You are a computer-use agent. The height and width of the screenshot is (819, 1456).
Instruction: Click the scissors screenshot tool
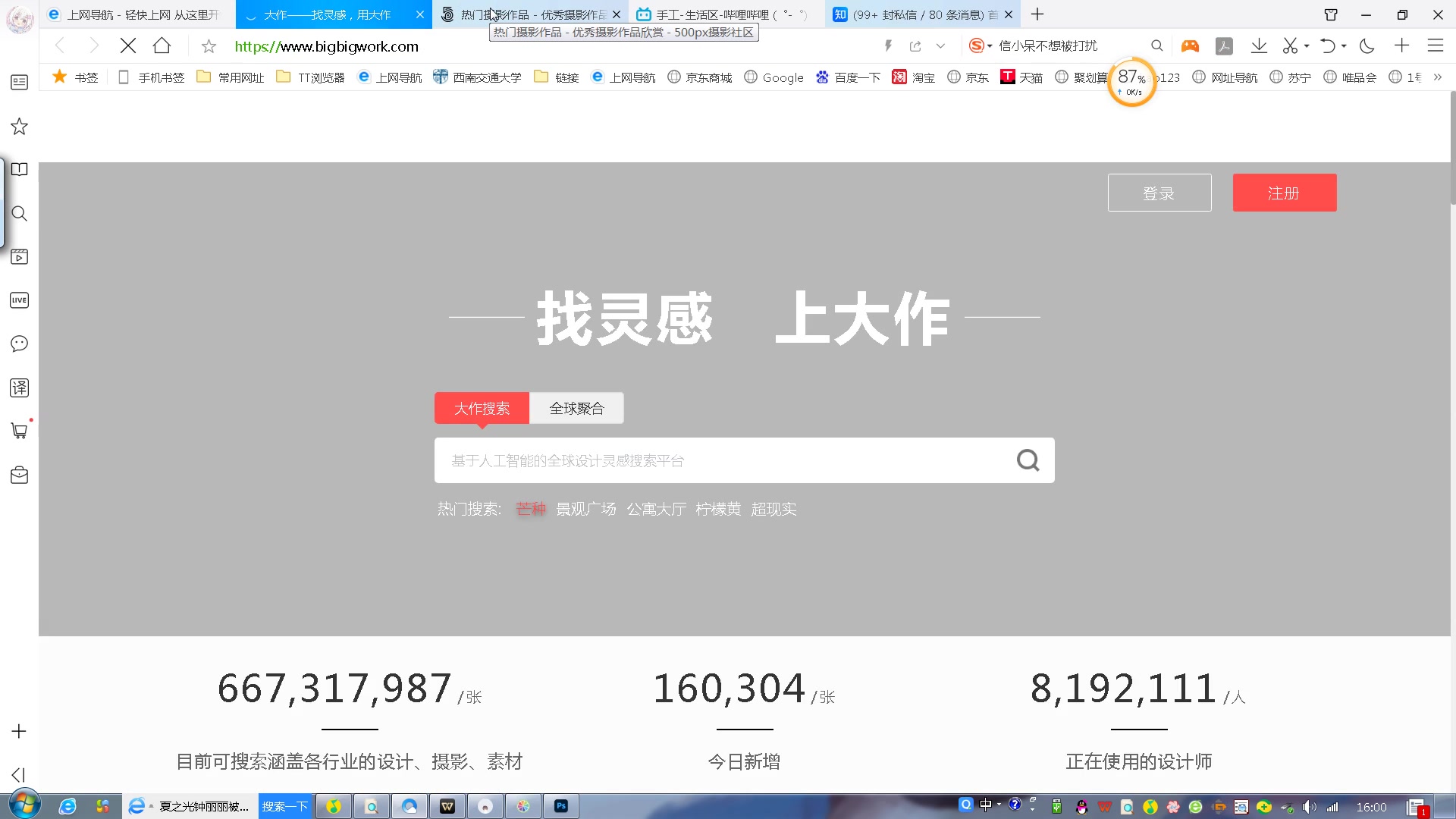(1290, 45)
